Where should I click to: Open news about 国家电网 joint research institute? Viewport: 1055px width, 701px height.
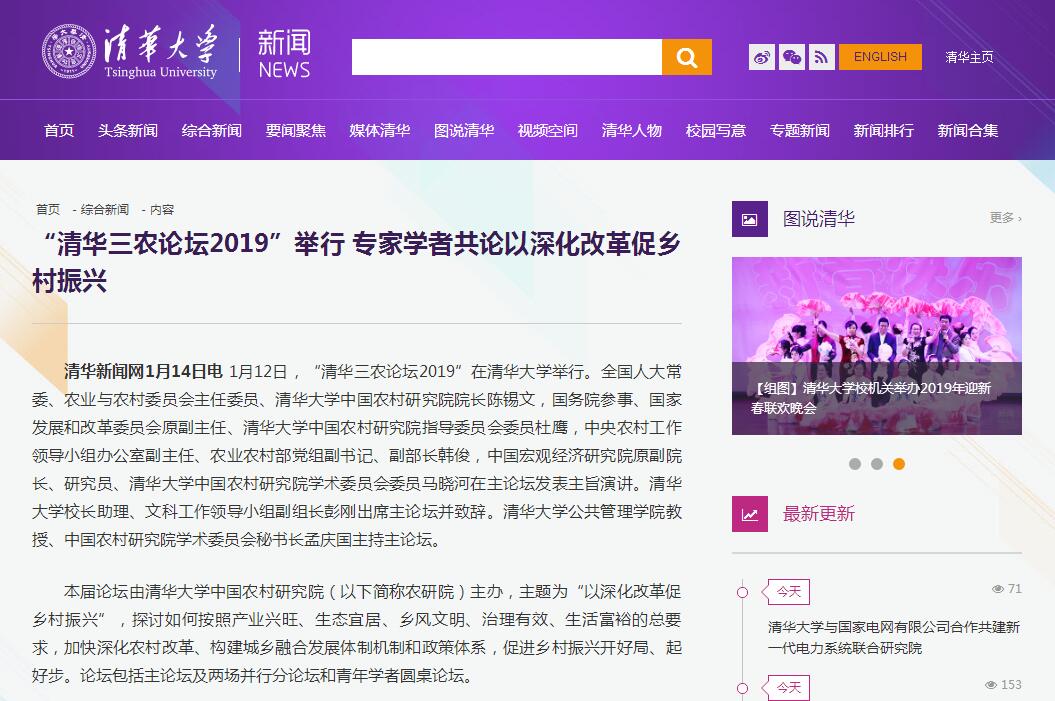894,637
